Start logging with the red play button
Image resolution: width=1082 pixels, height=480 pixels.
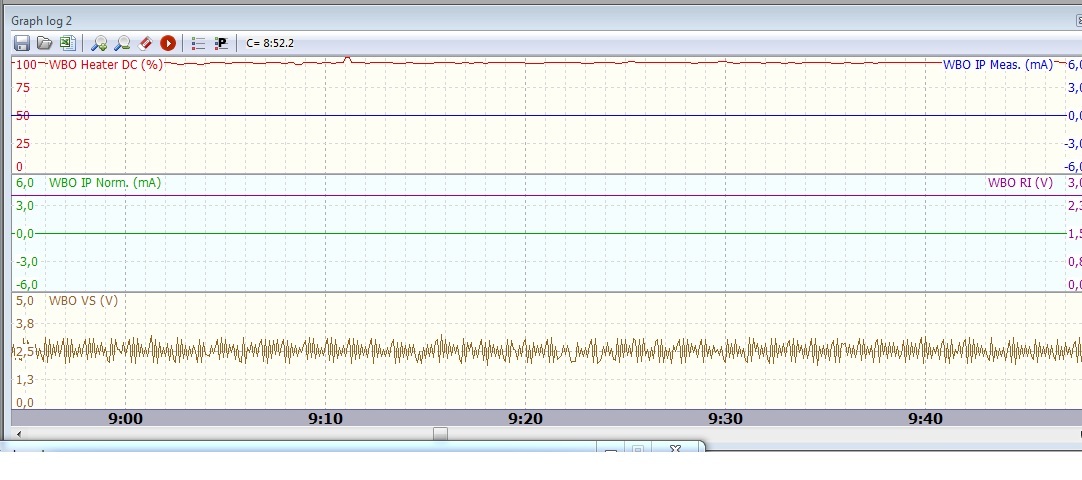pyautogui.click(x=168, y=43)
